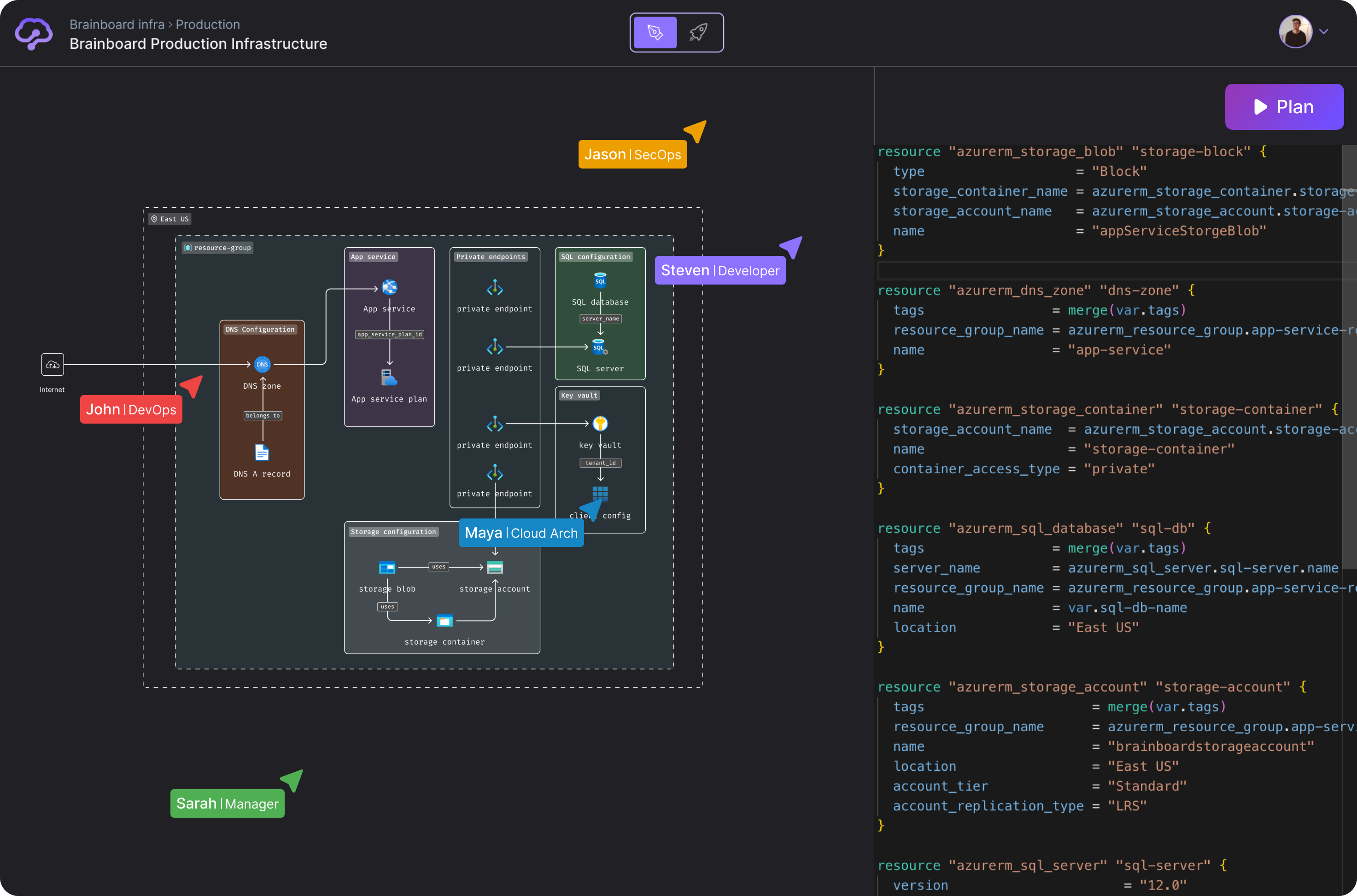Viewport: 1357px width, 896px height.
Task: Toggle the design pen tool mode
Action: pos(654,33)
